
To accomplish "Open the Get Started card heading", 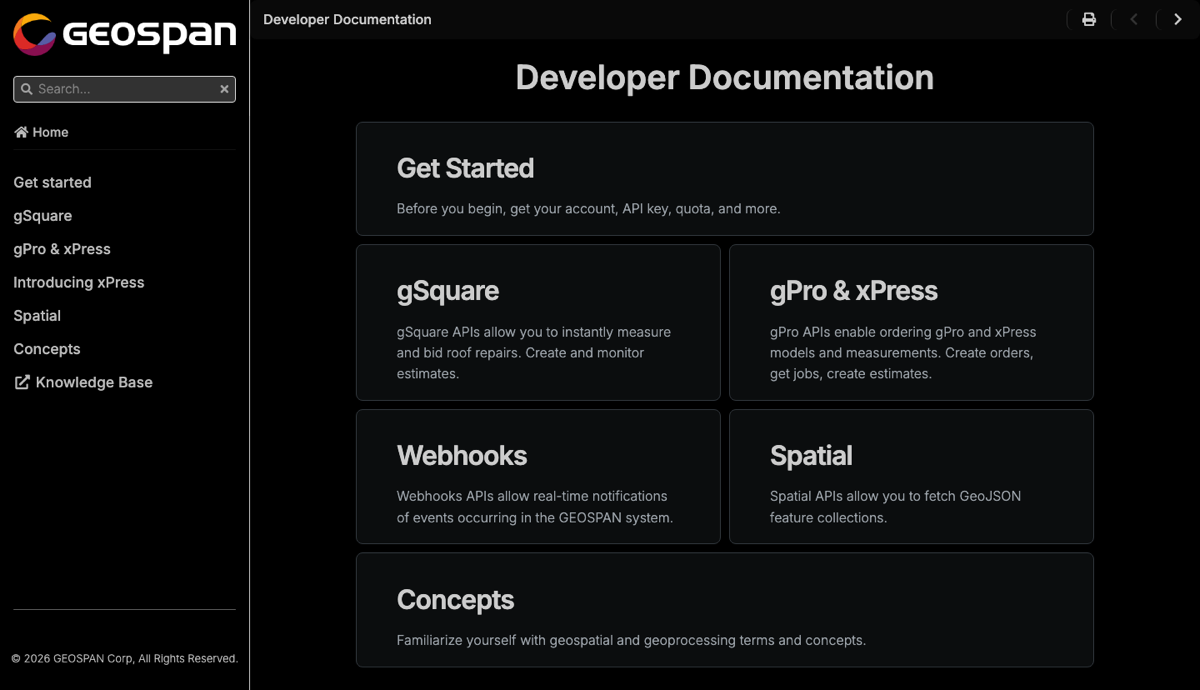I will pos(465,168).
